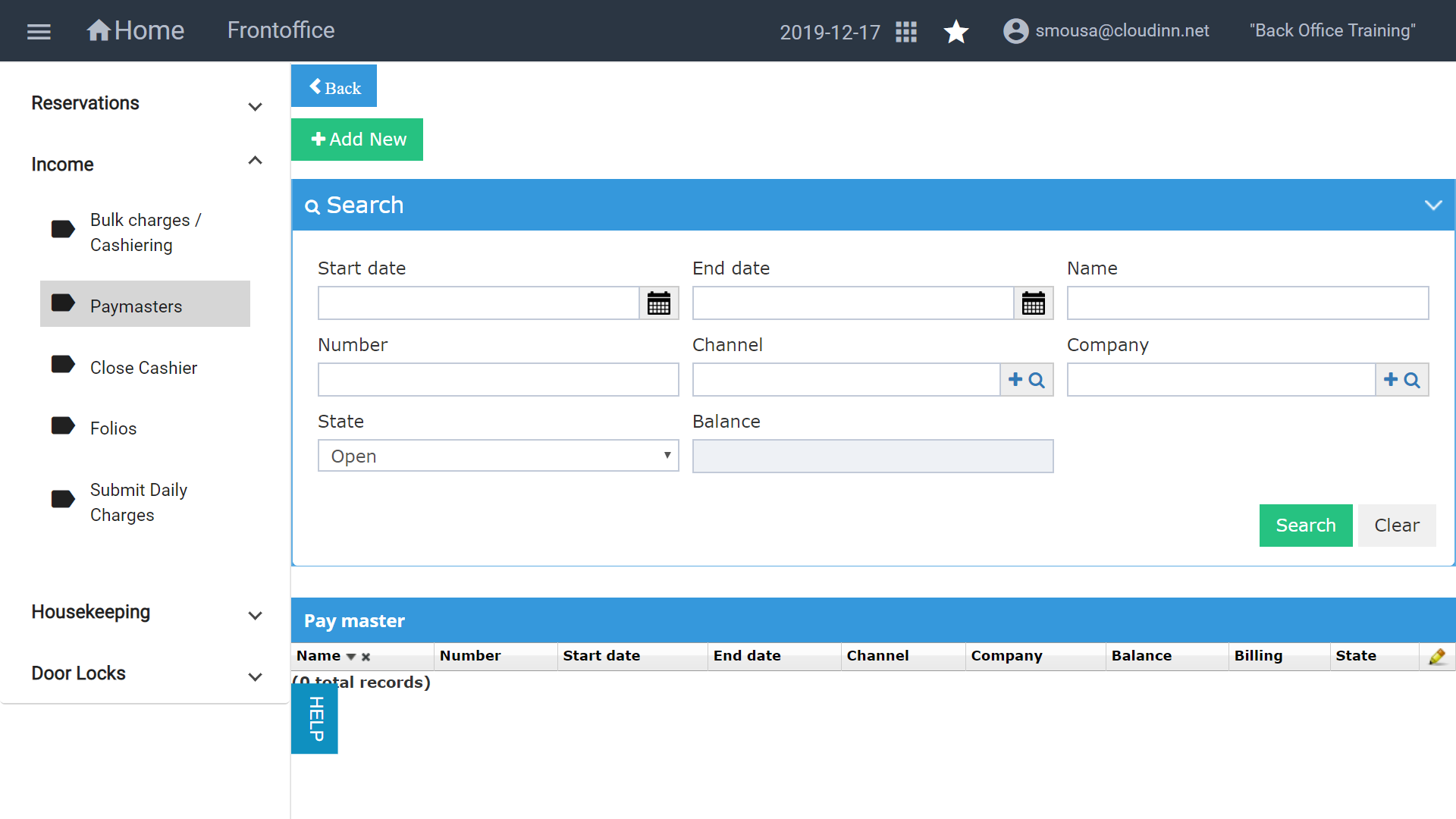Collapse the Search panel chevron
Screen dimensions: 1456x819
click(x=1433, y=205)
